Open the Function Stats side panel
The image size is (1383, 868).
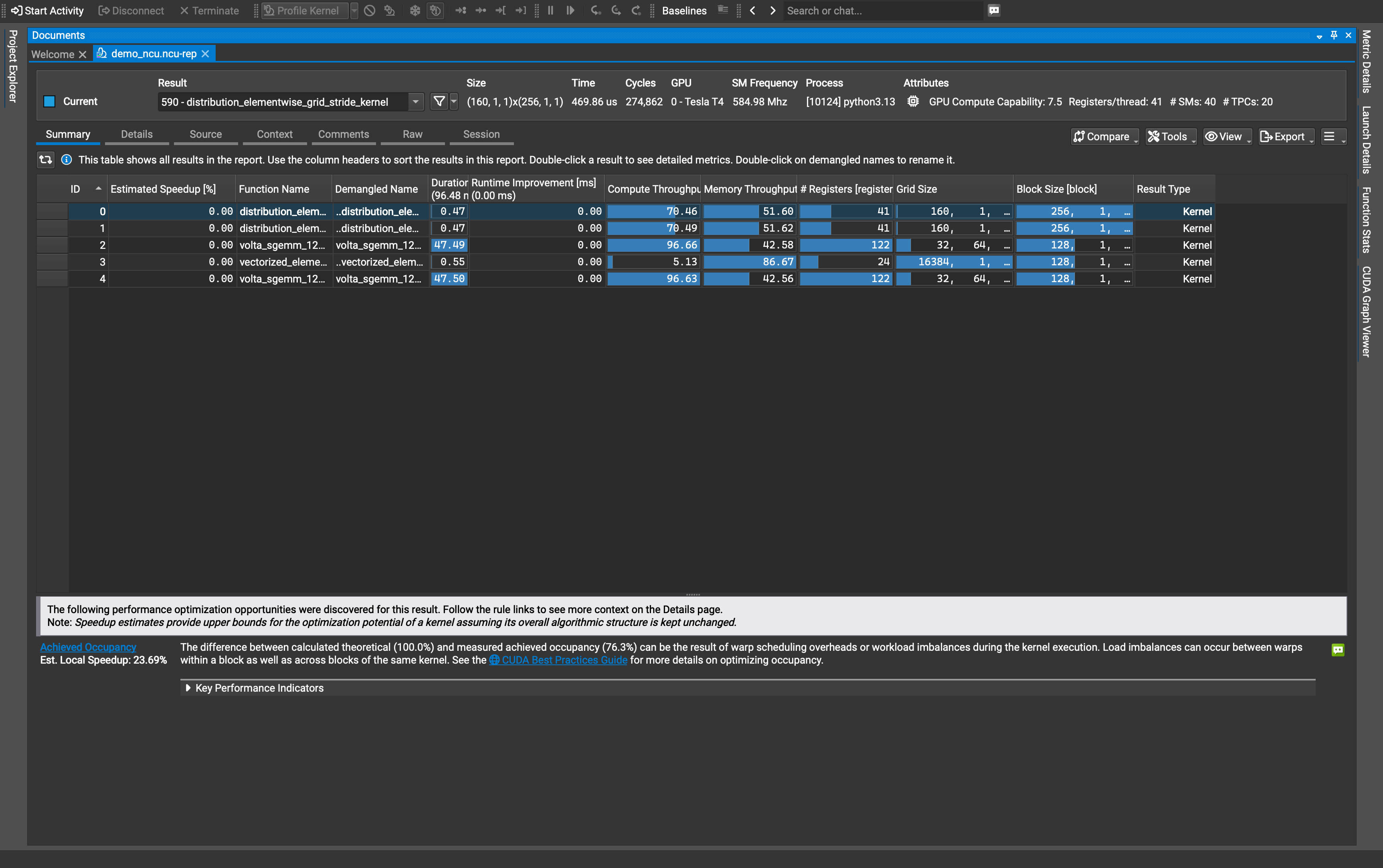click(1367, 220)
